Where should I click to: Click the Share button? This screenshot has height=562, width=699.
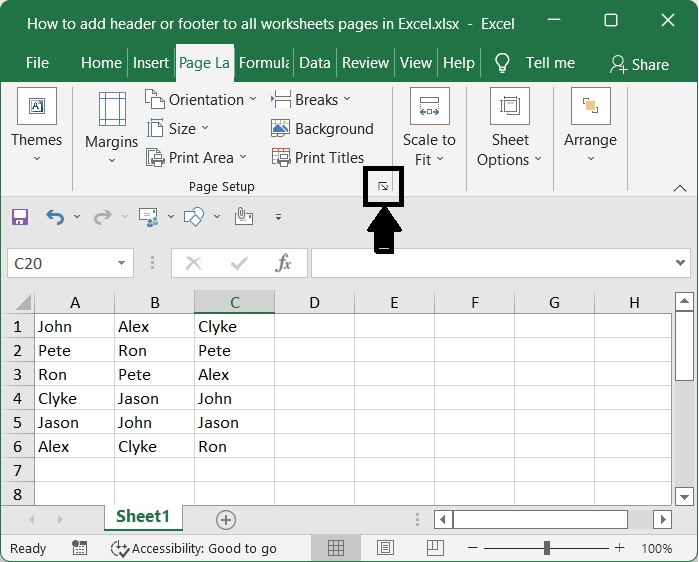pos(639,64)
